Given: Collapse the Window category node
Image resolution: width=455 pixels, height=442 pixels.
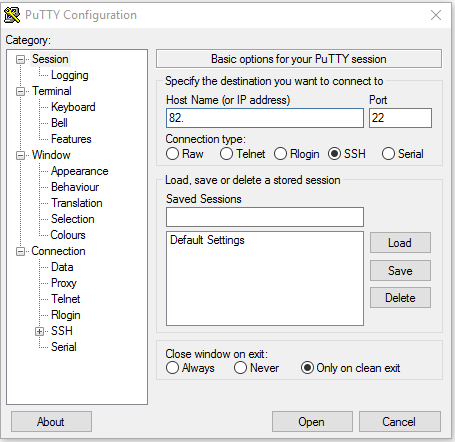Looking at the screenshot, I should tap(20, 155).
